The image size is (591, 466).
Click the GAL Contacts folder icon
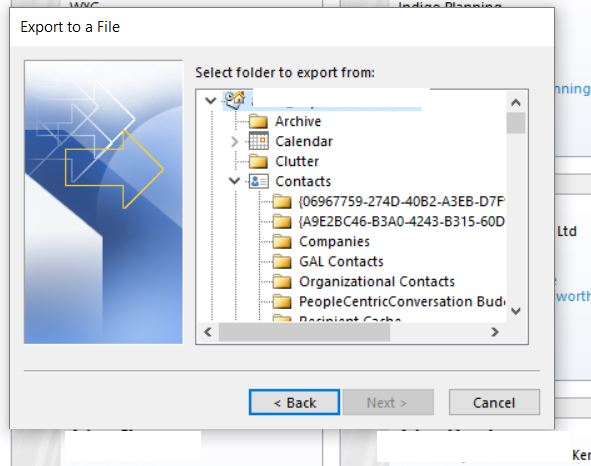tap(282, 262)
